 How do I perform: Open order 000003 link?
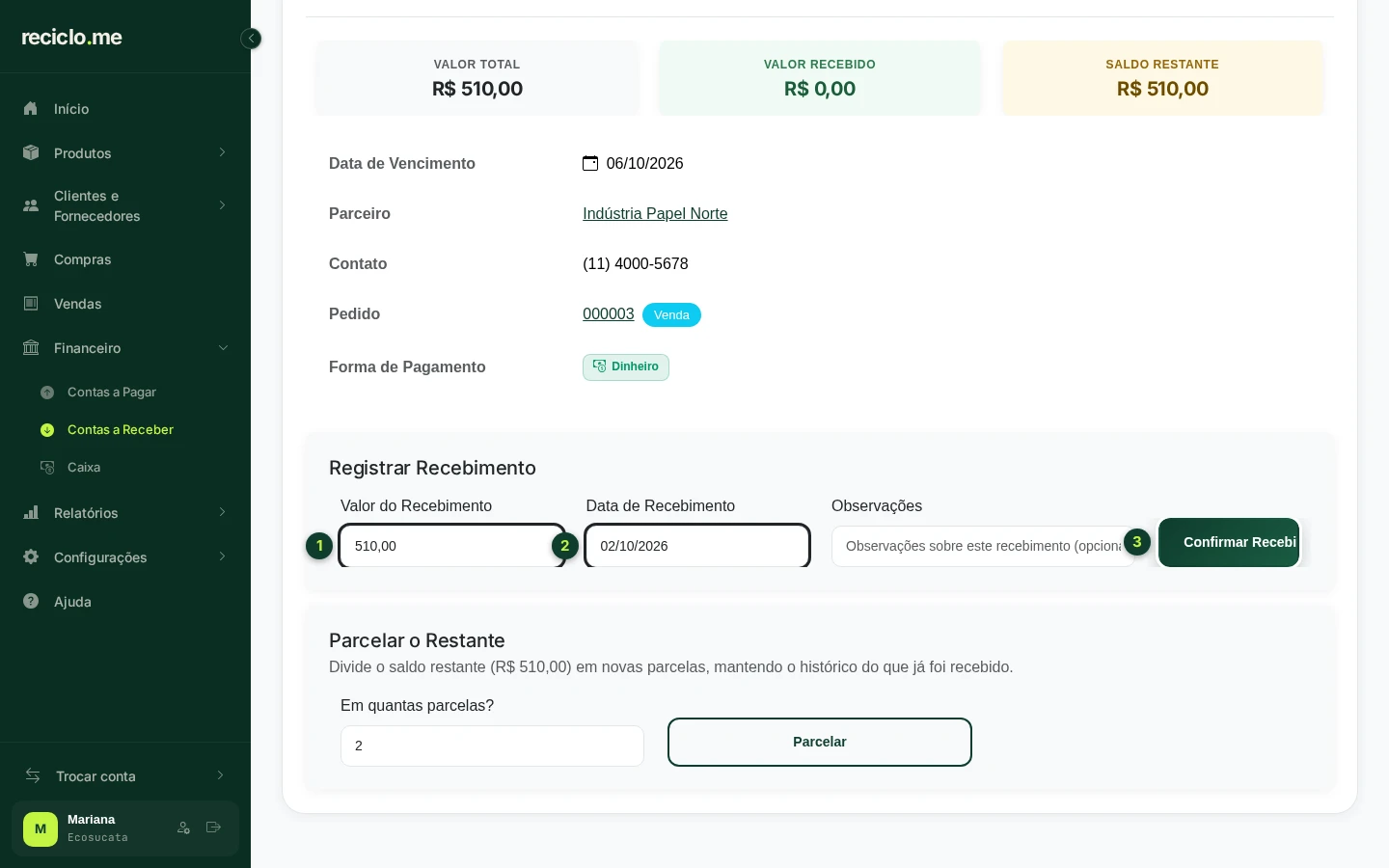[x=609, y=314]
